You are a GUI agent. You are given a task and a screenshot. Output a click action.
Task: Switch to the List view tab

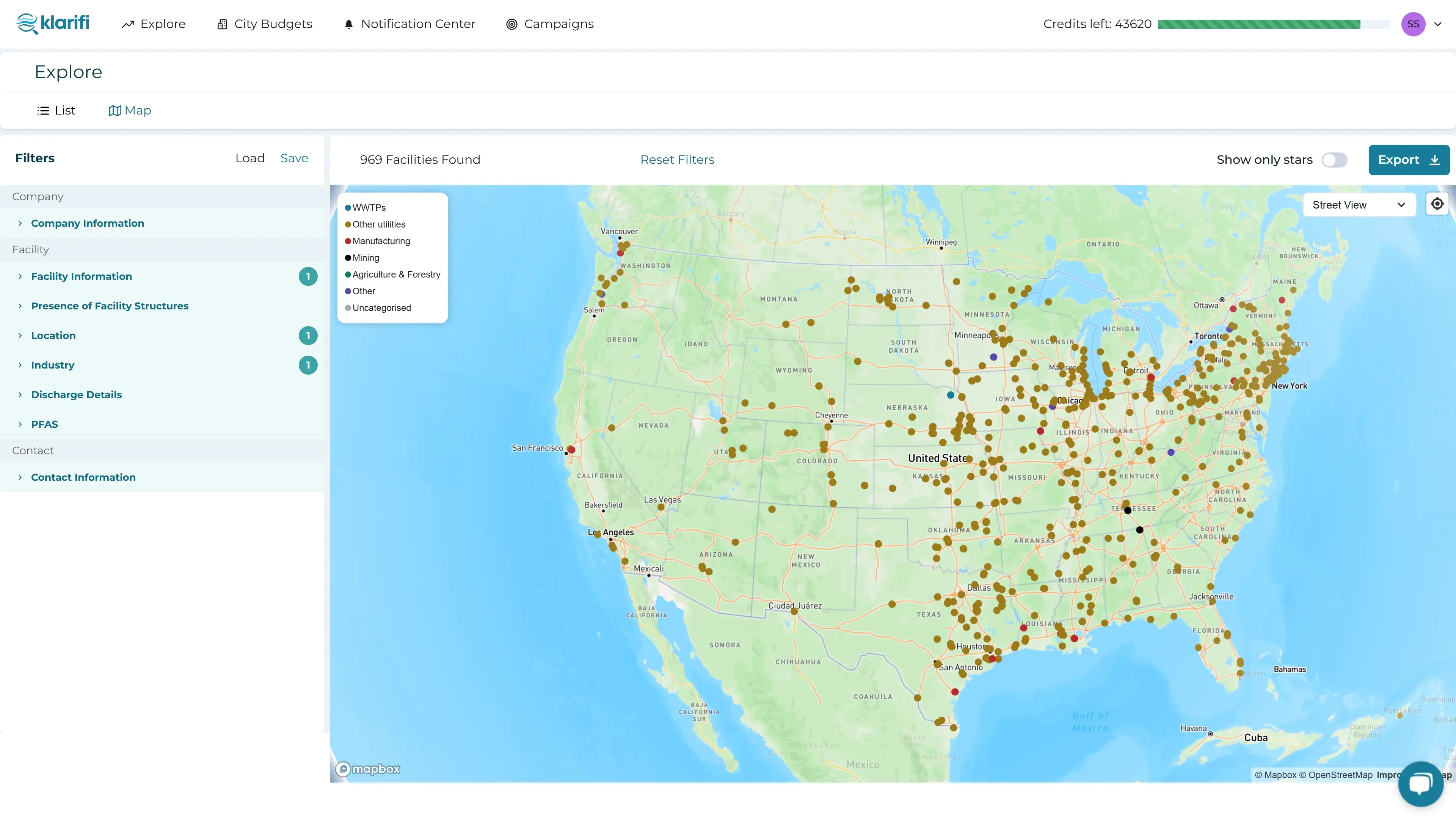[56, 110]
